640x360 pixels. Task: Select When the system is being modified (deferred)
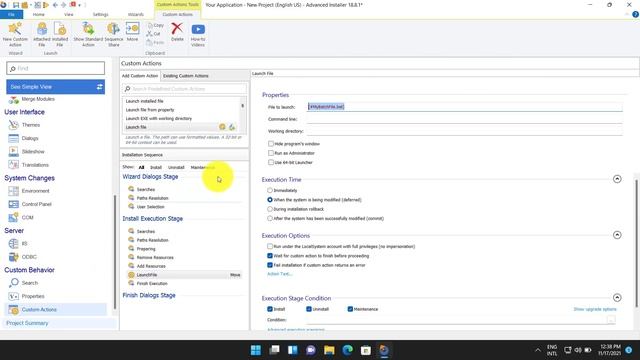click(x=270, y=200)
